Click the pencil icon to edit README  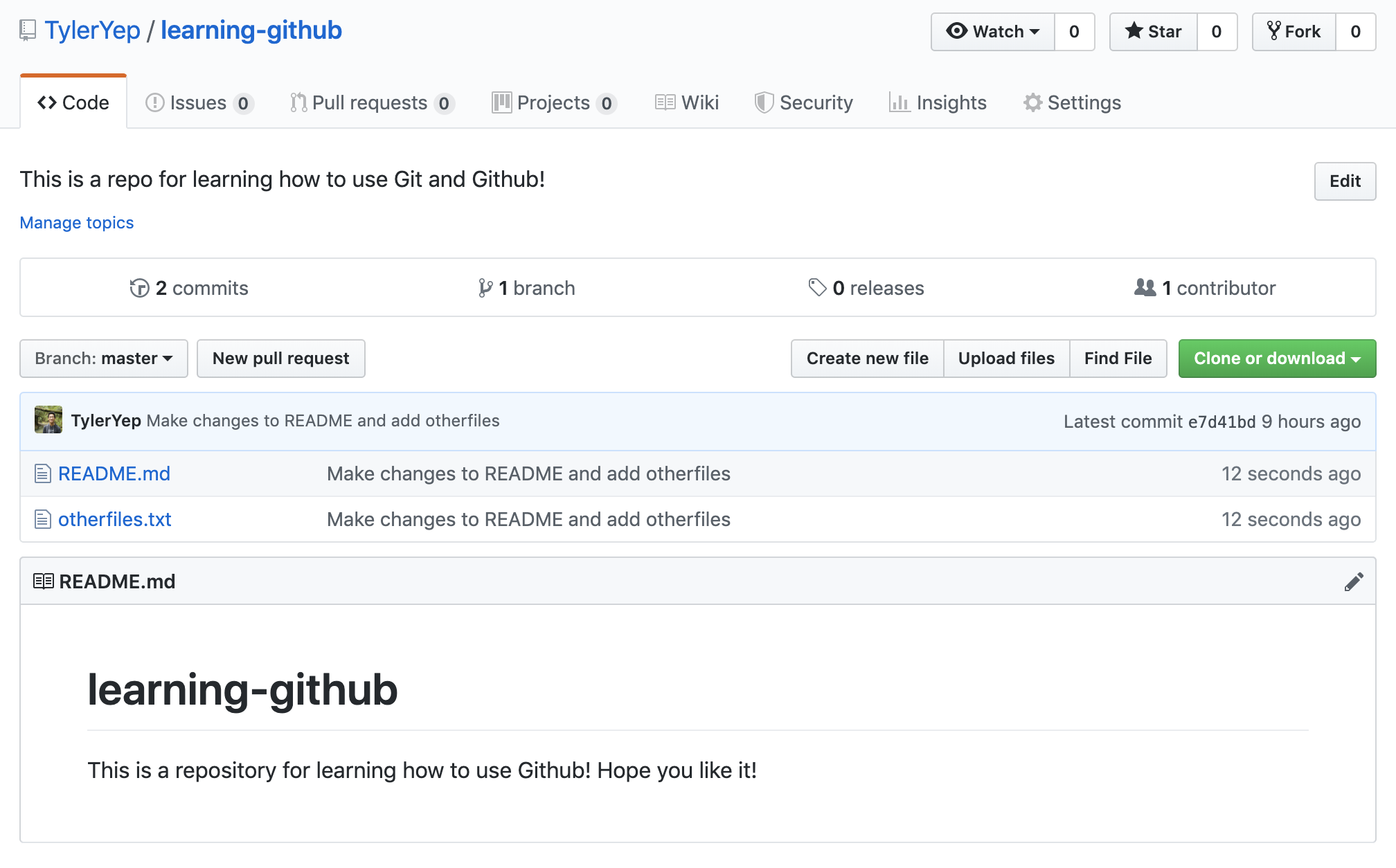[1353, 582]
